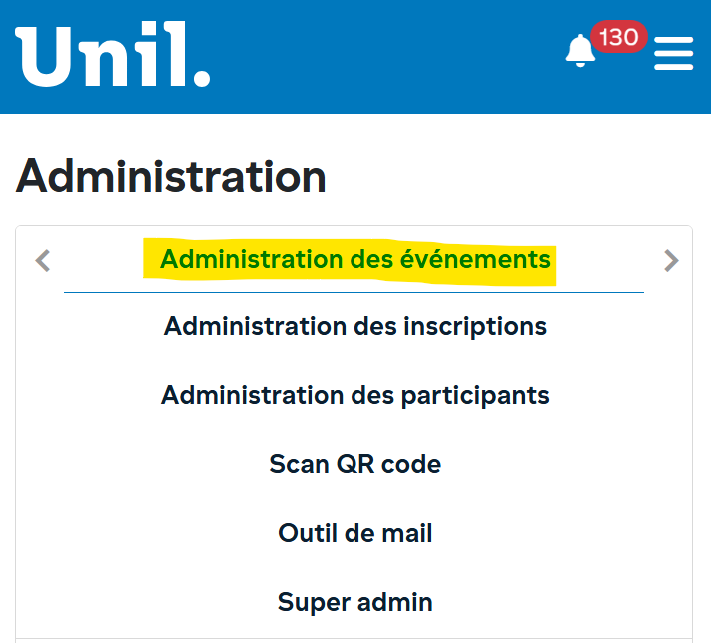Go to previous section with left chevron
711x643 pixels.
pyautogui.click(x=42, y=261)
